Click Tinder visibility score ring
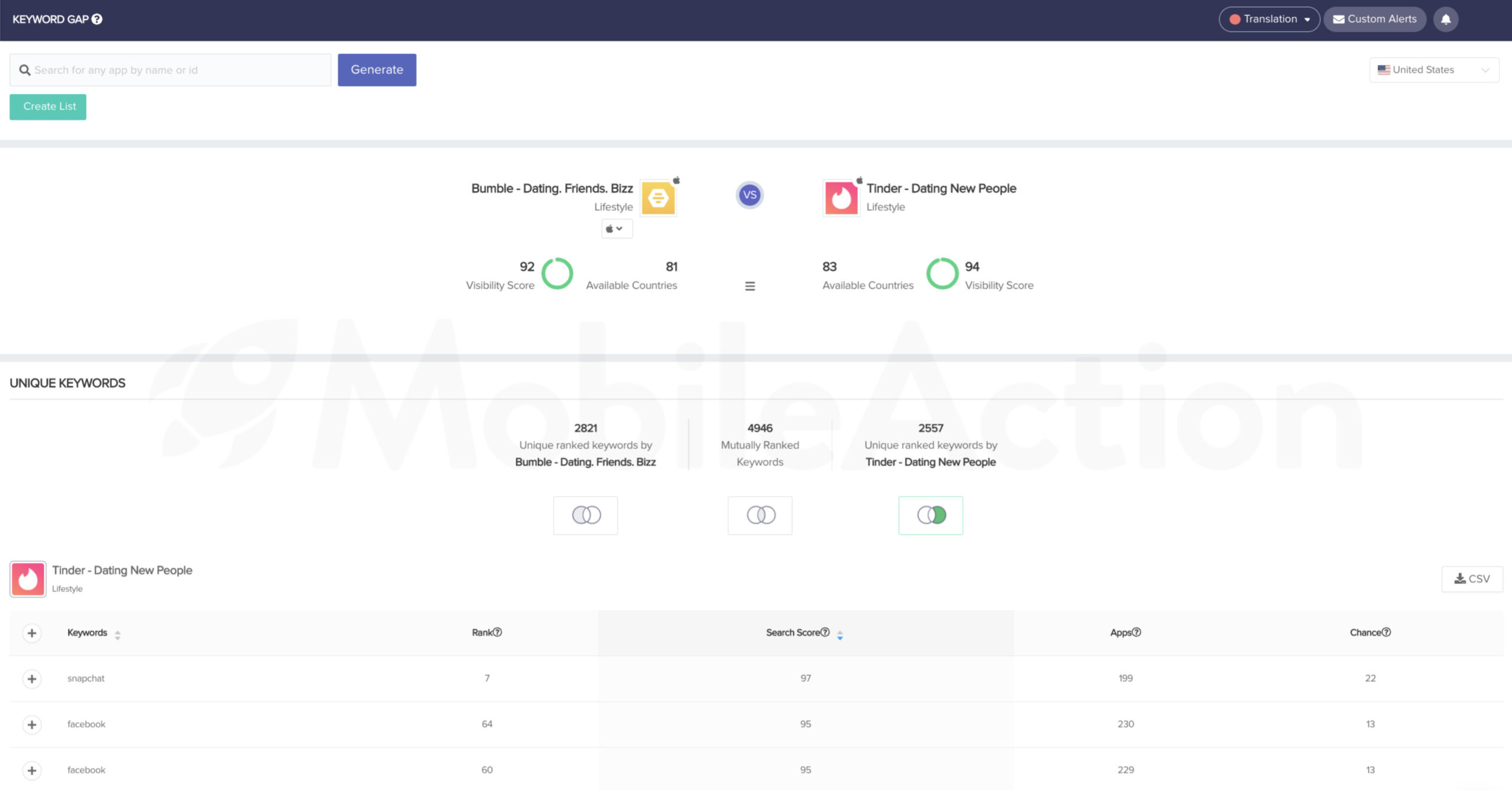 pos(942,273)
